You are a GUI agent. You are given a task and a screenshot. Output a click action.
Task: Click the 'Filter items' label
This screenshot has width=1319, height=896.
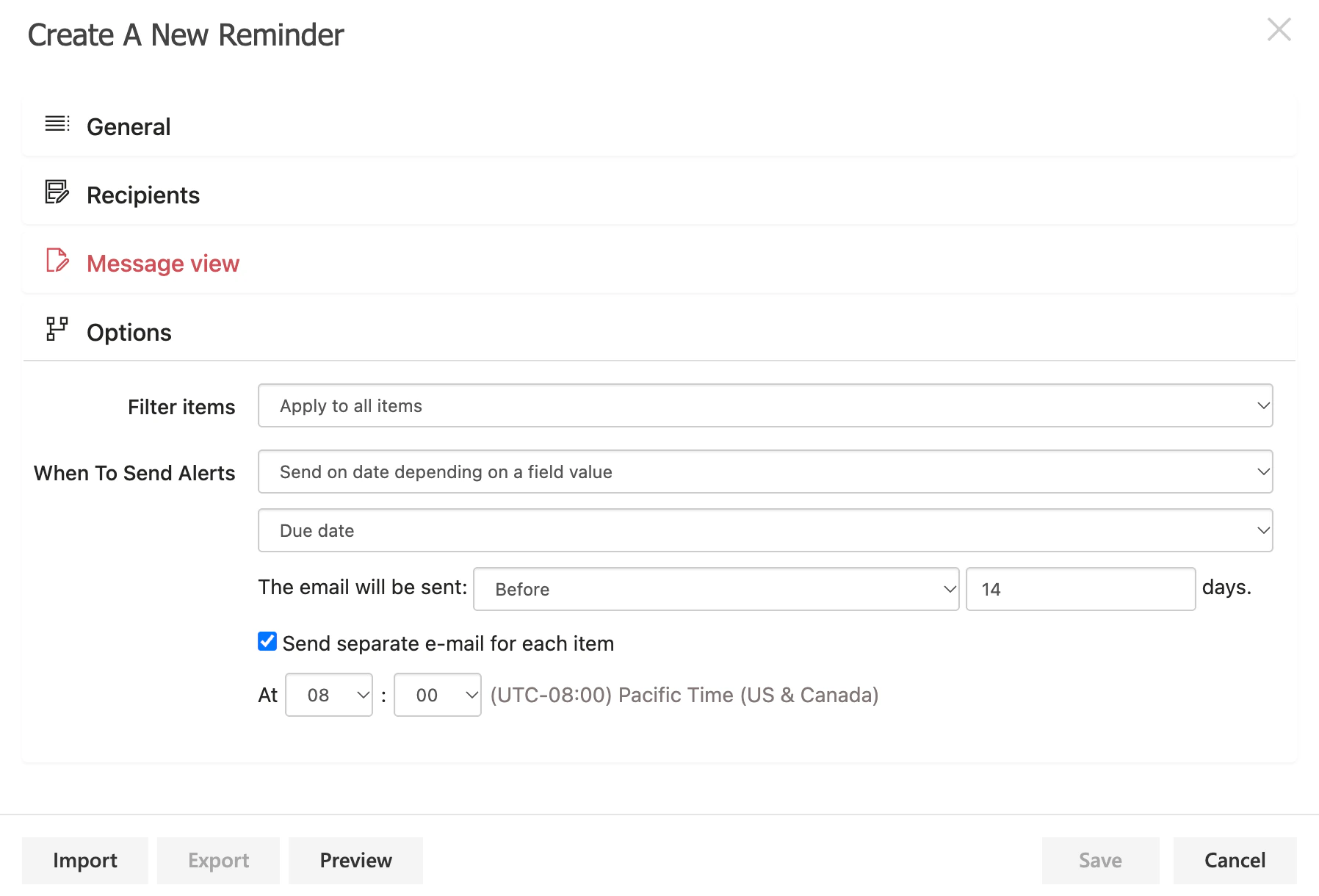(181, 407)
